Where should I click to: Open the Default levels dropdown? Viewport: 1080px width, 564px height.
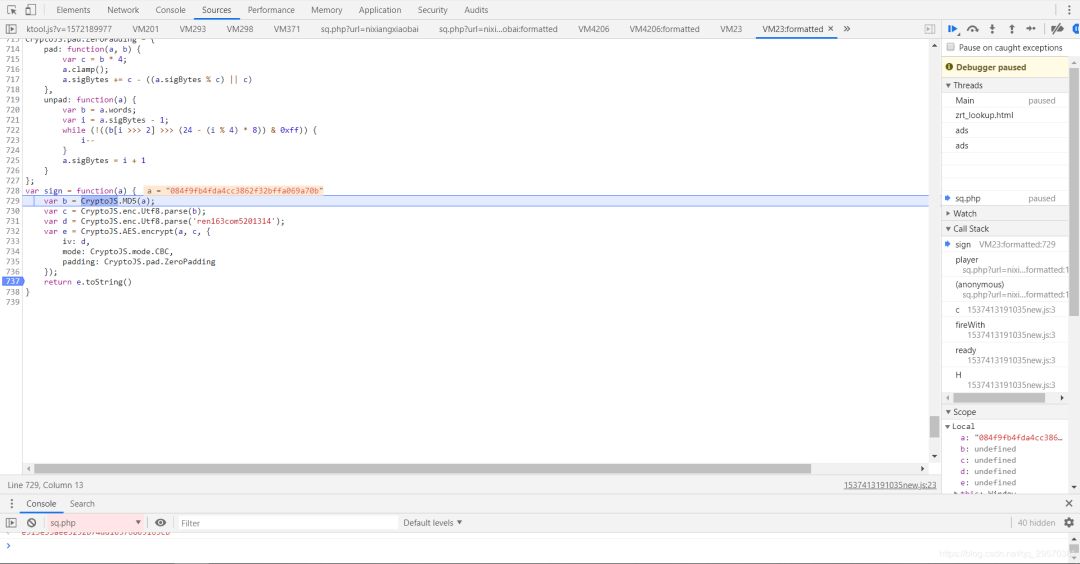pyautogui.click(x=433, y=523)
